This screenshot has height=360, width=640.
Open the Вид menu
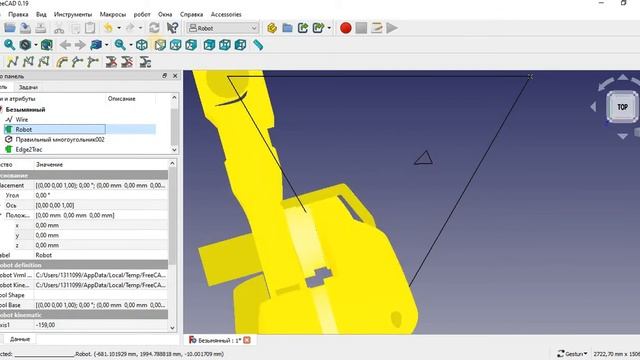(41, 14)
